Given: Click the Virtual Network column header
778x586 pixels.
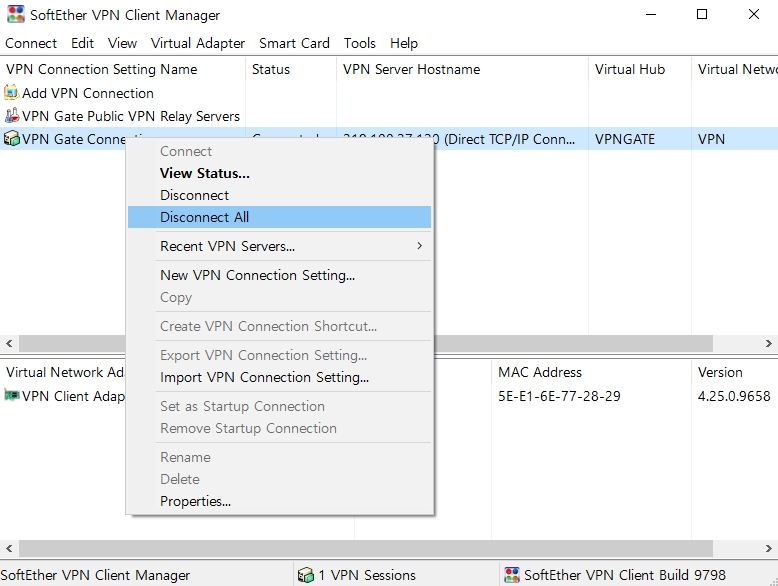Looking at the screenshot, I should [735, 69].
